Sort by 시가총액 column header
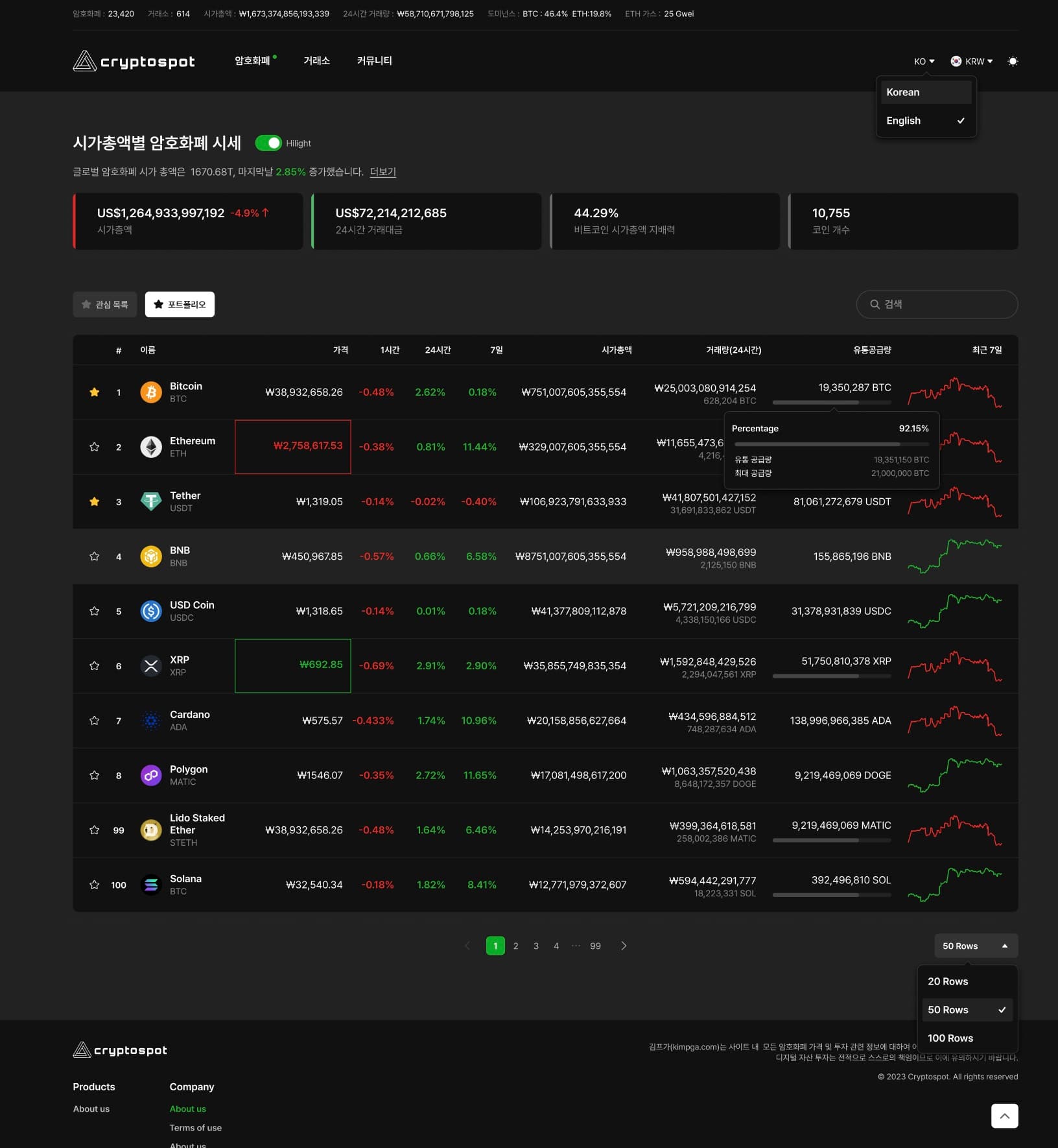The height and width of the screenshot is (1148, 1058). (617, 350)
